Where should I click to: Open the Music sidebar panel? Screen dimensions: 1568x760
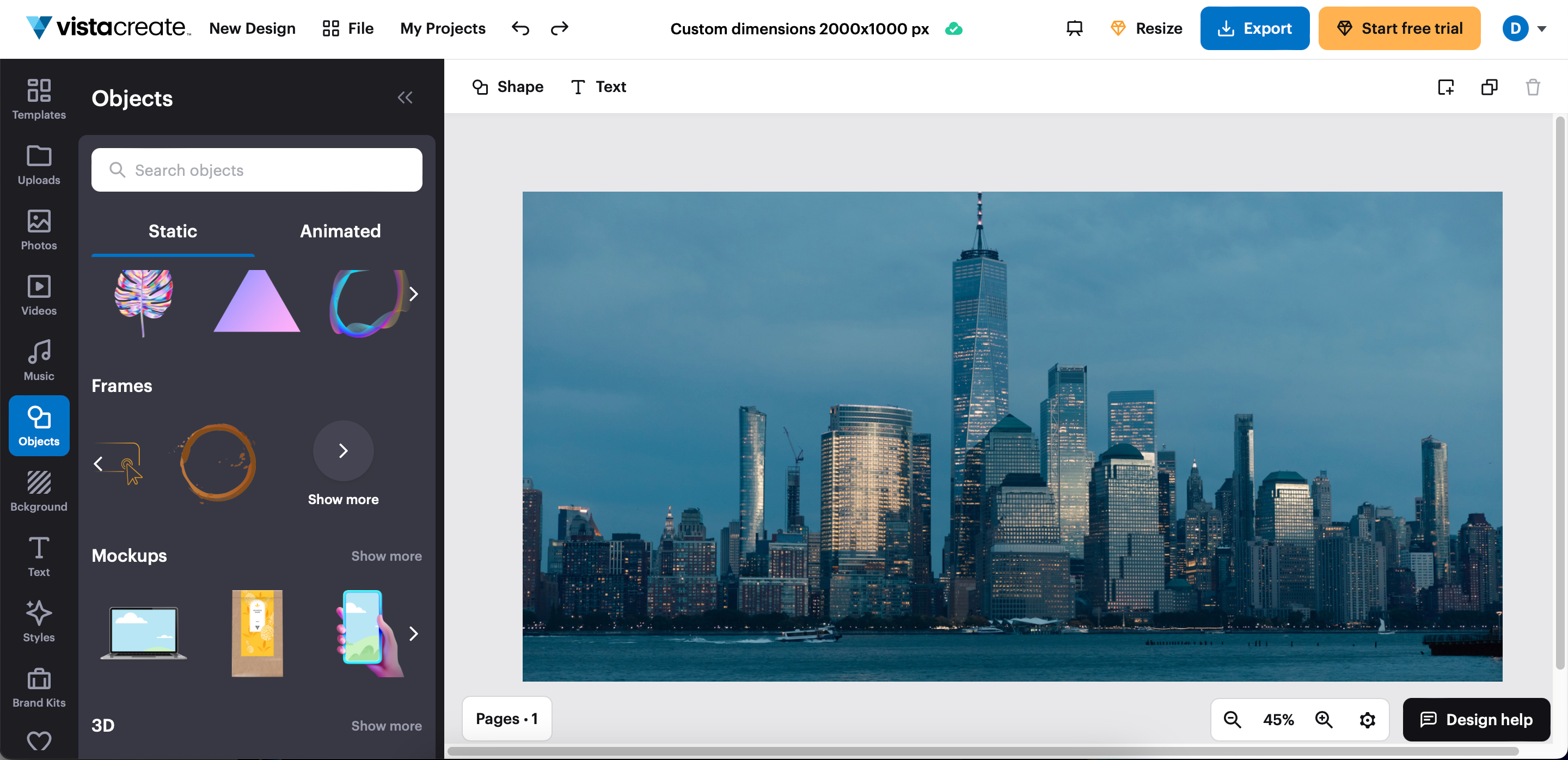39,360
